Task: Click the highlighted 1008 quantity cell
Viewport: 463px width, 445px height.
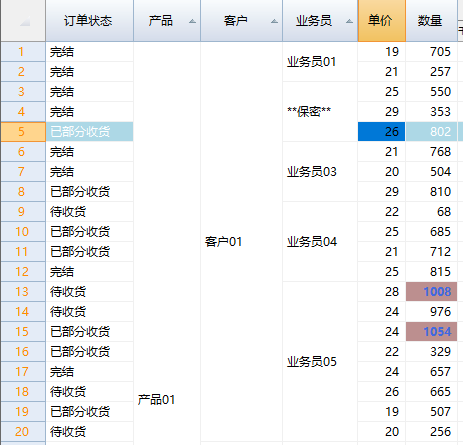Action: coord(431,292)
